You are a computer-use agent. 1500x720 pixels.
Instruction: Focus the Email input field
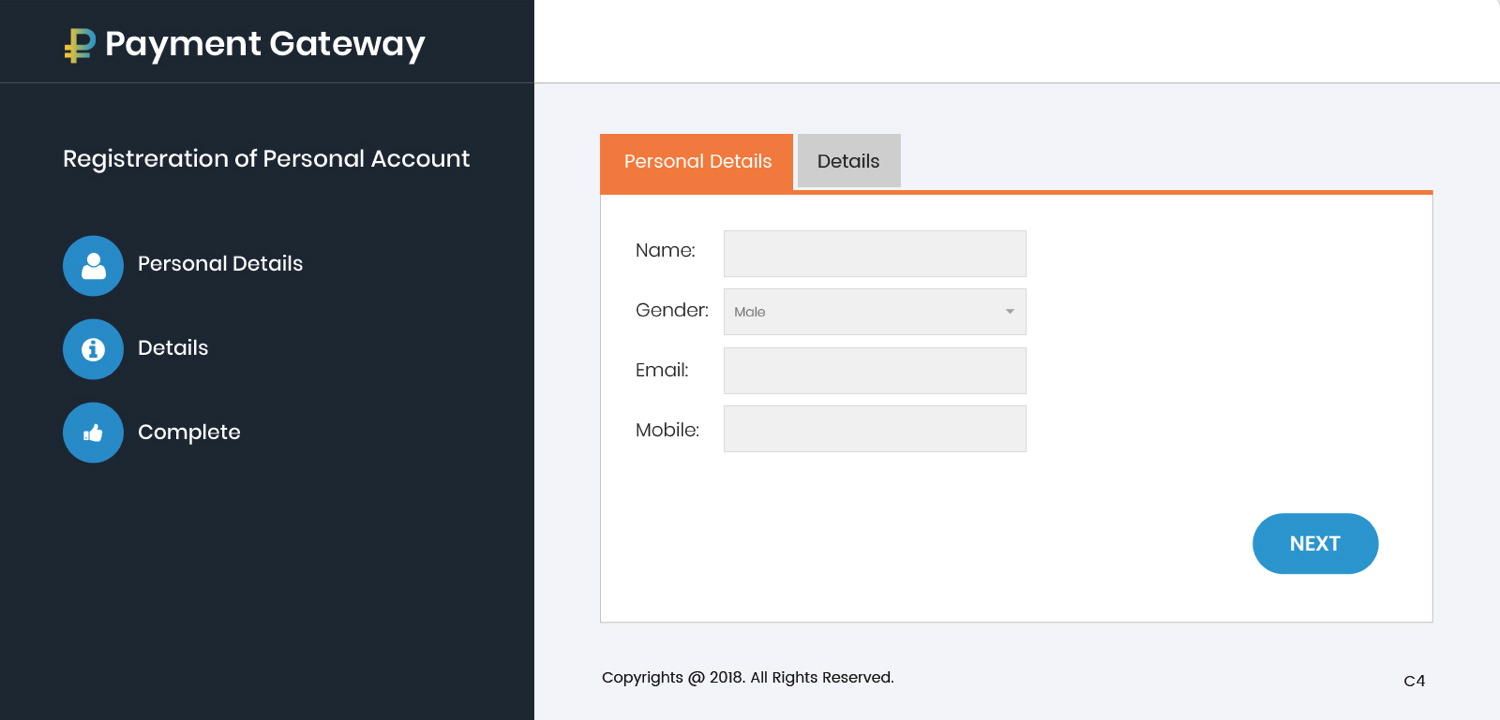pos(874,371)
